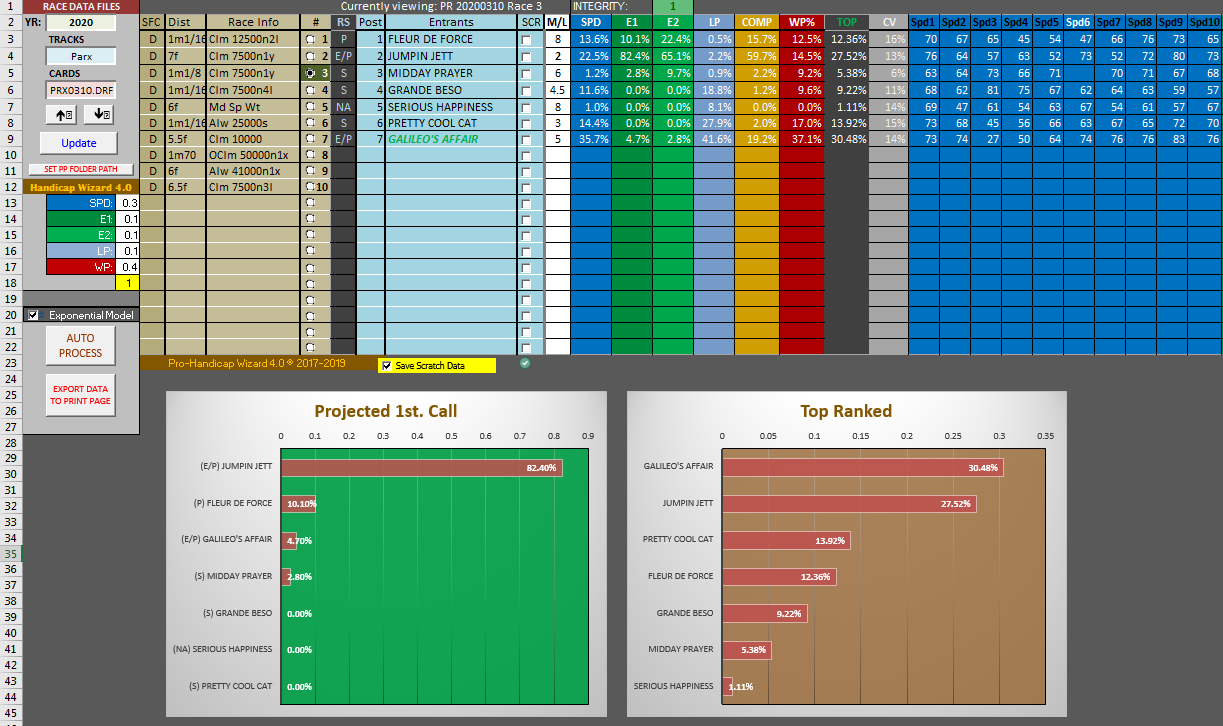Scratch JUMPIN JETT using SCR checkbox

click(527, 56)
